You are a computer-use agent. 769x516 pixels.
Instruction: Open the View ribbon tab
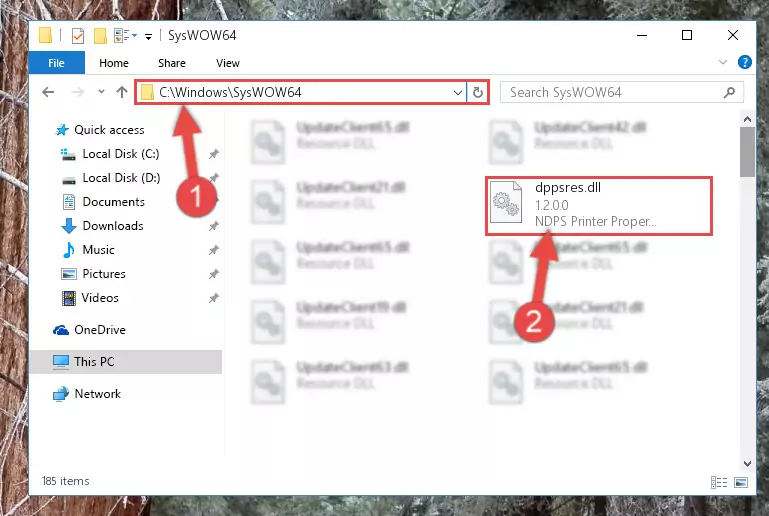pos(228,63)
